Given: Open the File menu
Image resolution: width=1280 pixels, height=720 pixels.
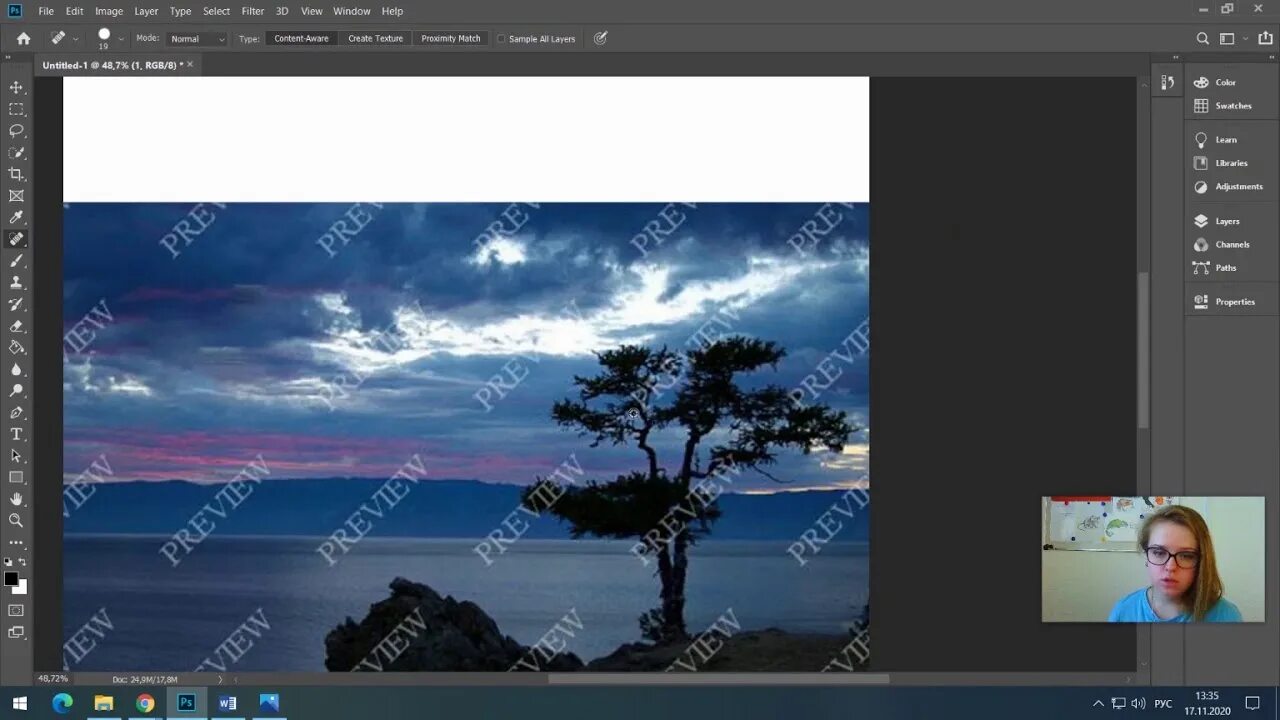Looking at the screenshot, I should coord(46,11).
